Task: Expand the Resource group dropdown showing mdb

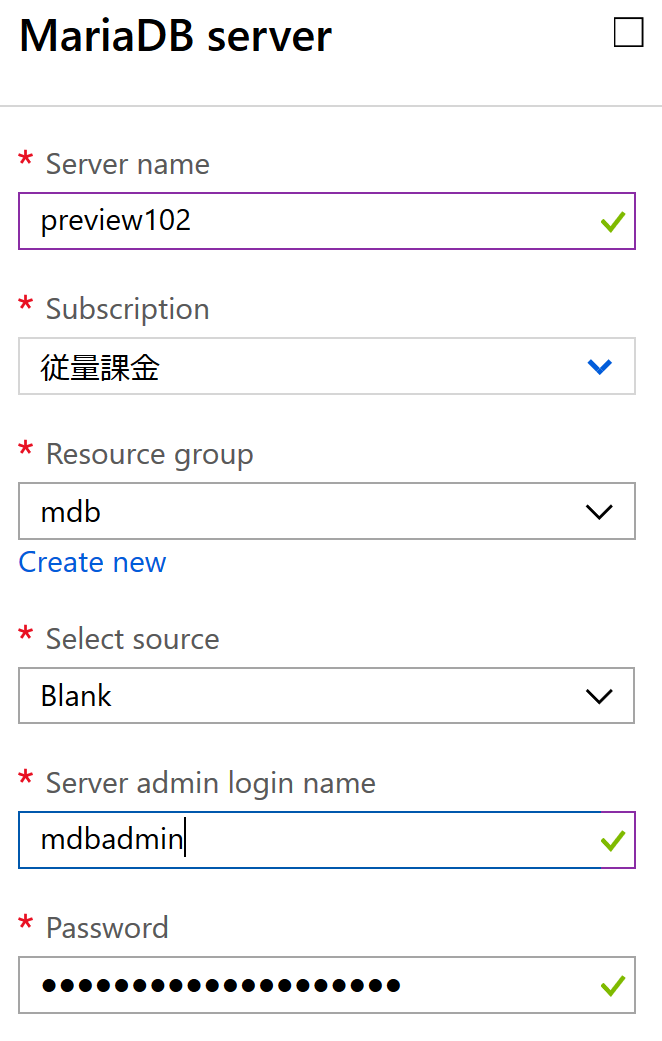Action: tap(327, 511)
